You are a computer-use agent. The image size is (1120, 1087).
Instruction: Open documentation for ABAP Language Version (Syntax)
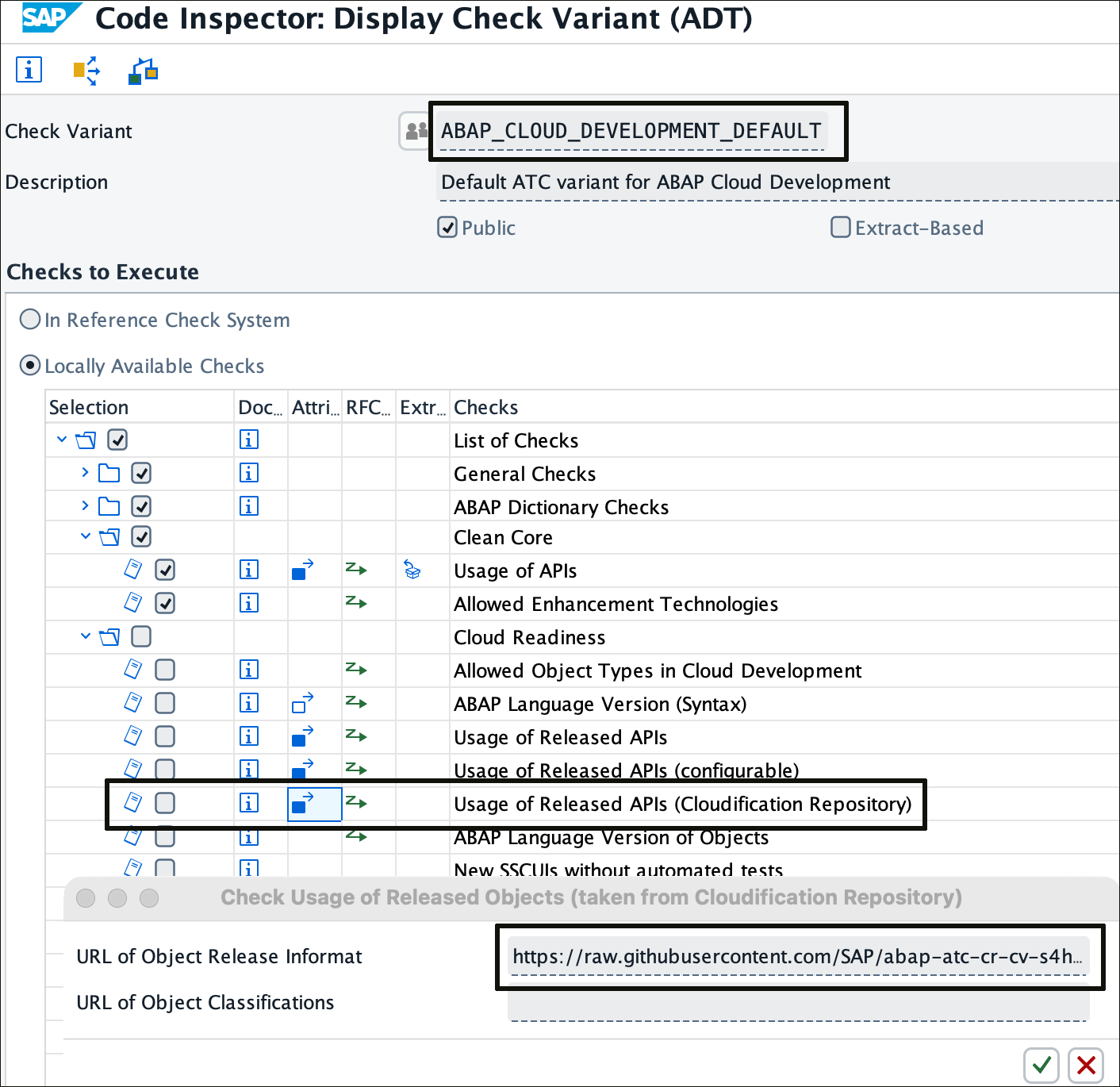[x=249, y=703]
